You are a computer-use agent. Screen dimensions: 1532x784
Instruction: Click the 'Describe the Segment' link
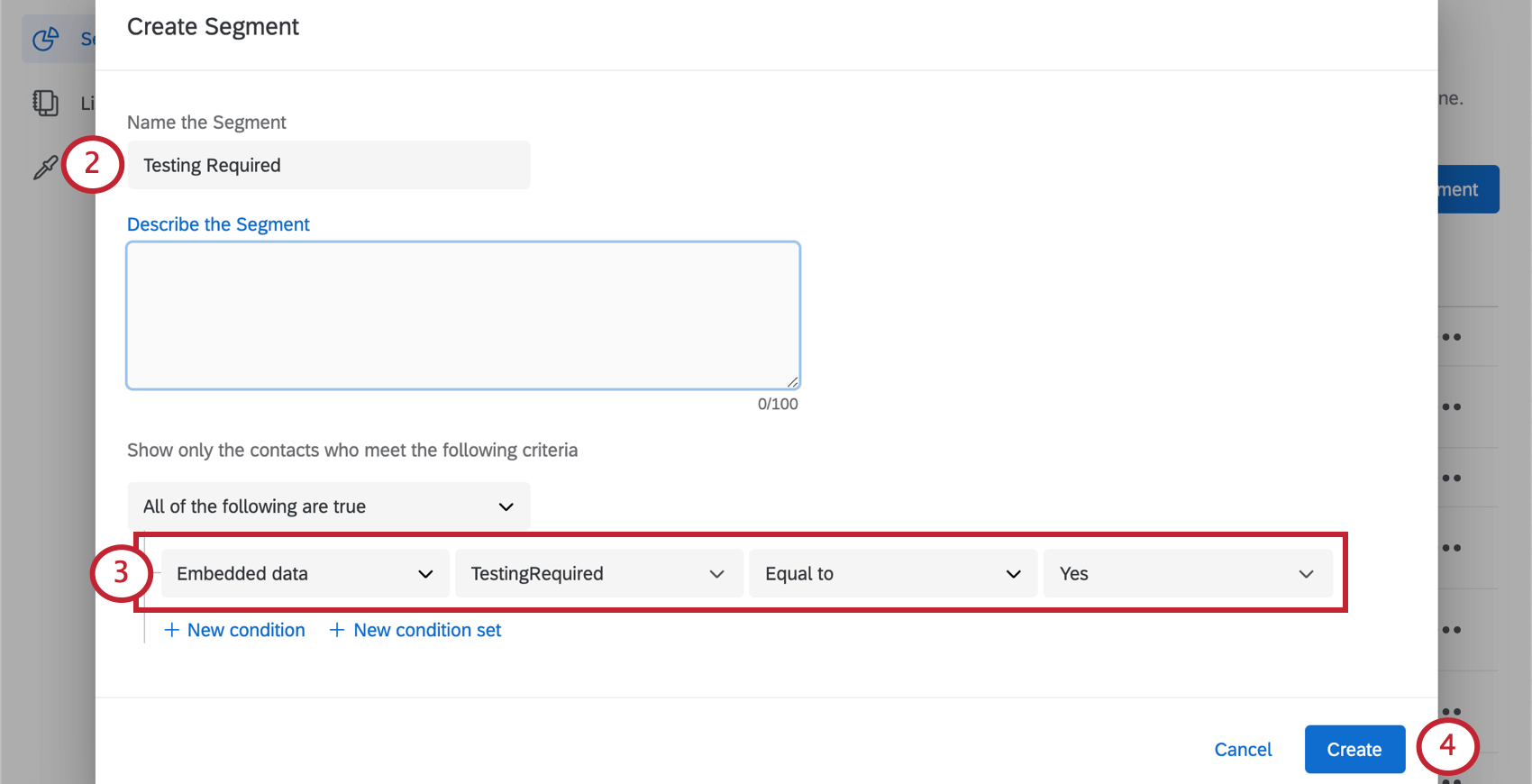pos(218,223)
